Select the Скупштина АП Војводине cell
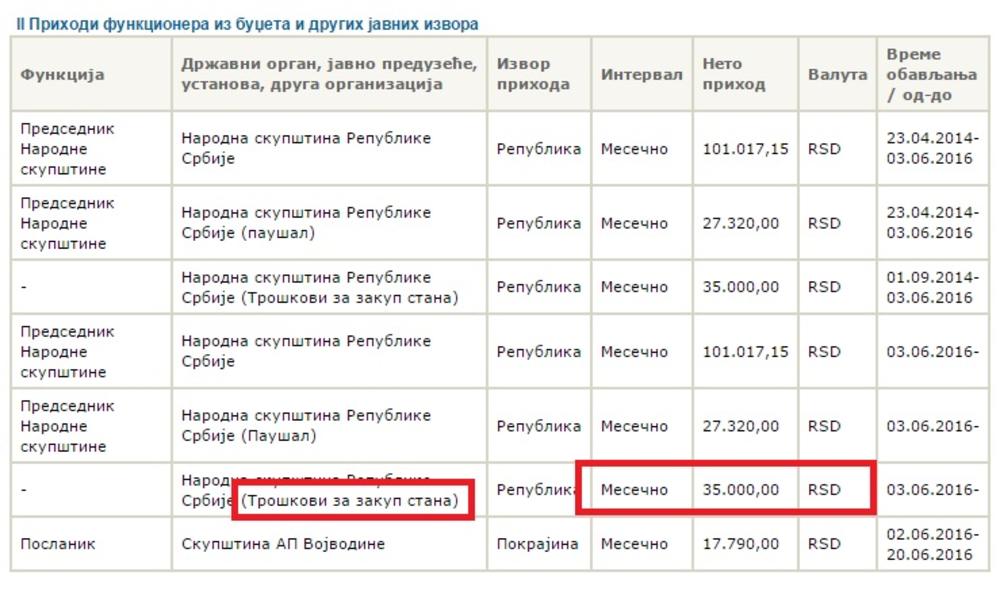Screen dimensions: 1000x591 [x=283, y=544]
